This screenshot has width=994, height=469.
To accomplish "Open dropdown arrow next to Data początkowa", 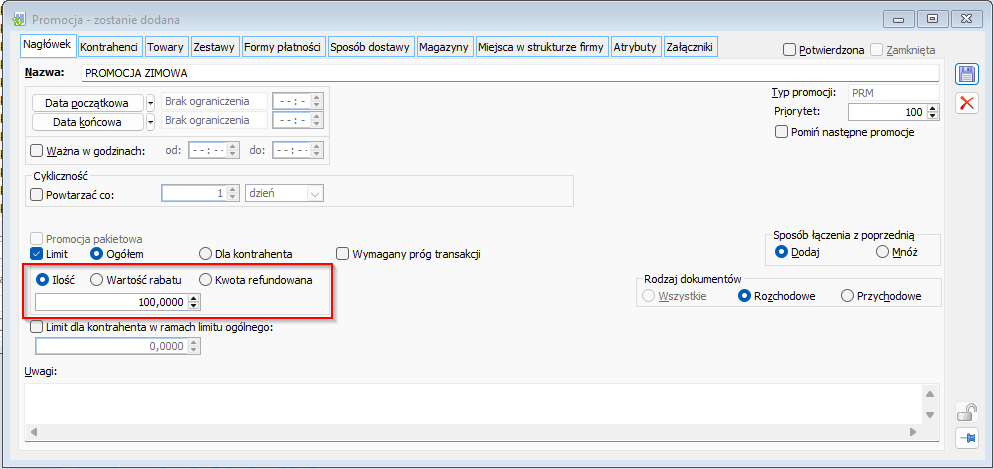I will (x=151, y=103).
